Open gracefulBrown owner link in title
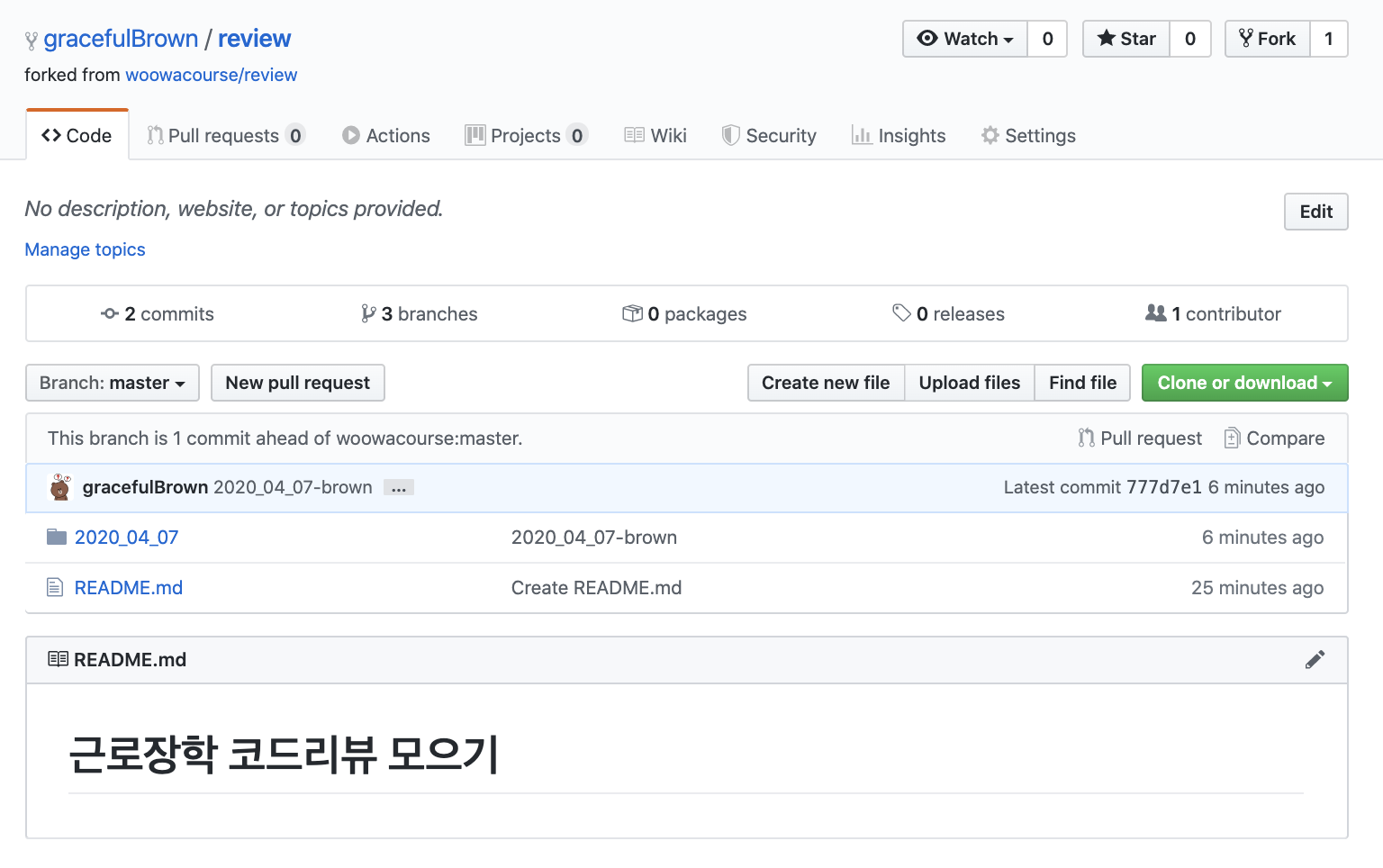1383x868 pixels. 121,39
